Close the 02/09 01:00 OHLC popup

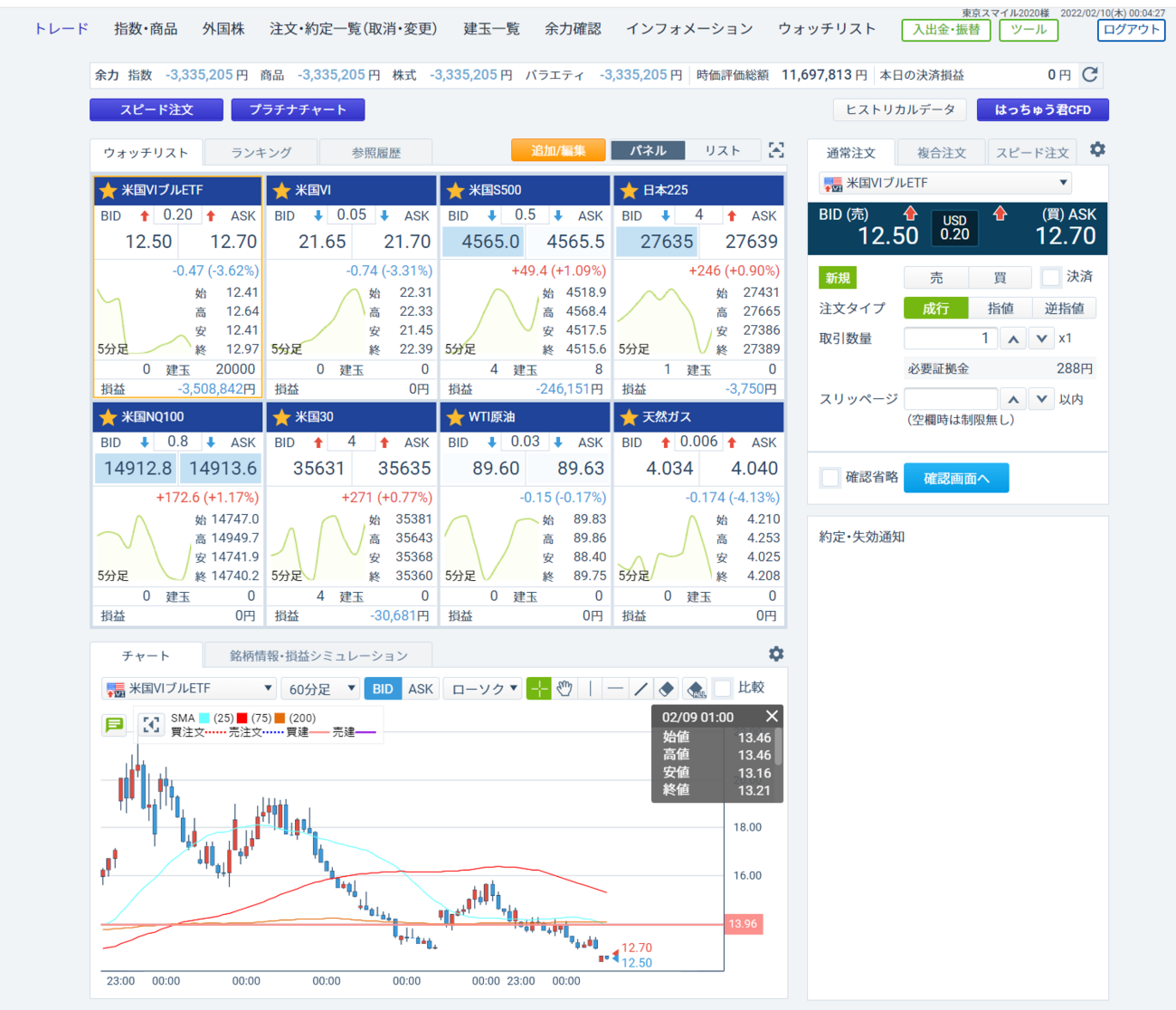point(772,717)
